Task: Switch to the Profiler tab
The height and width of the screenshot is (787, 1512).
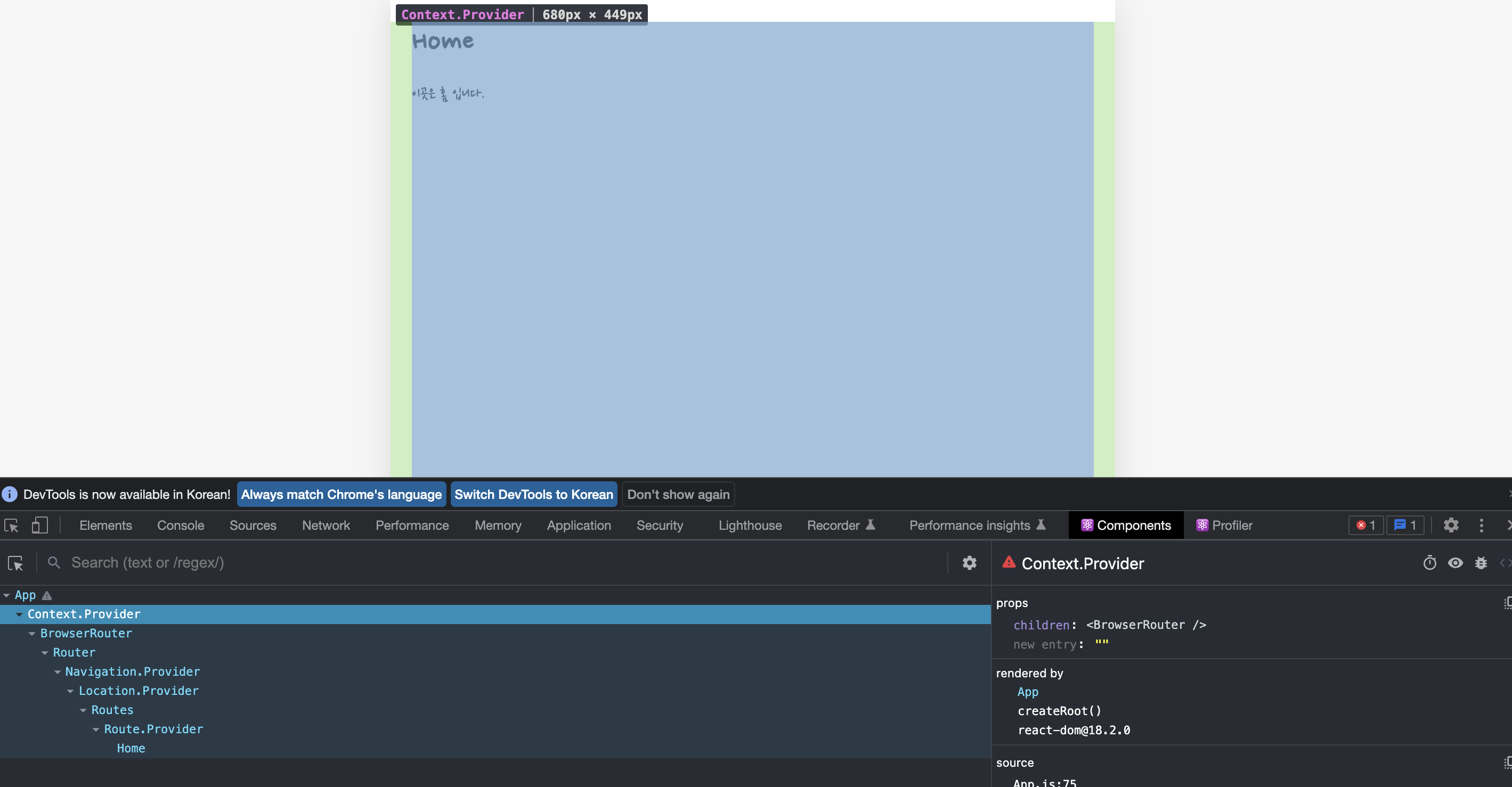Action: pos(1224,525)
